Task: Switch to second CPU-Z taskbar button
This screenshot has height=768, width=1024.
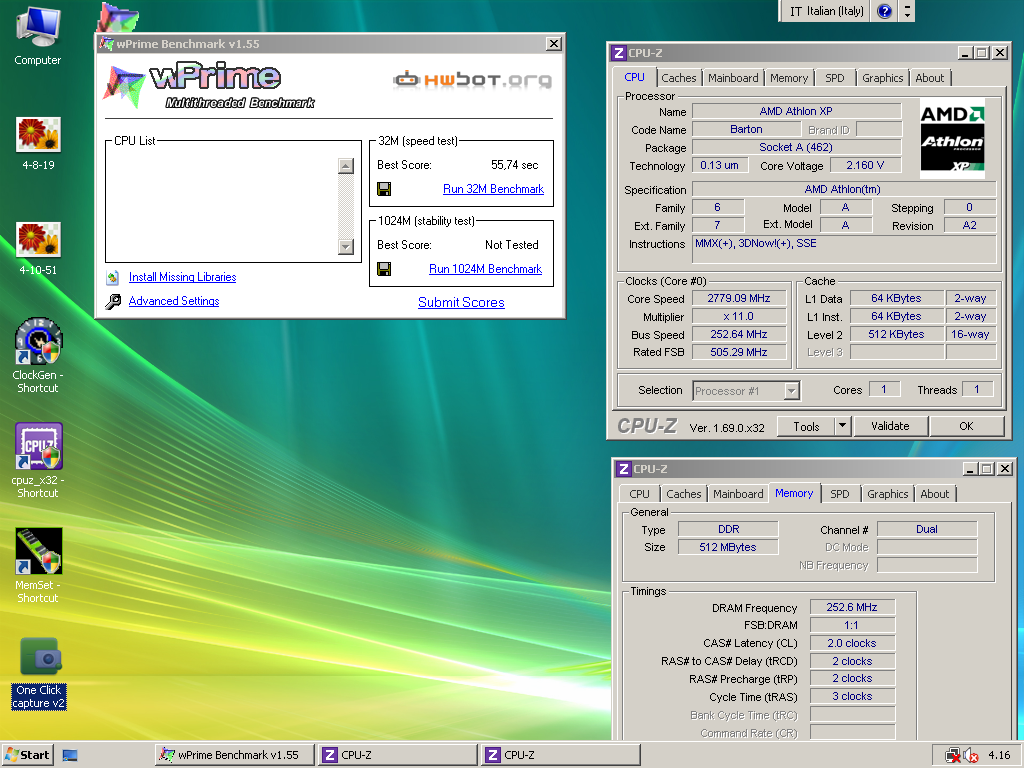Action: click(x=560, y=755)
